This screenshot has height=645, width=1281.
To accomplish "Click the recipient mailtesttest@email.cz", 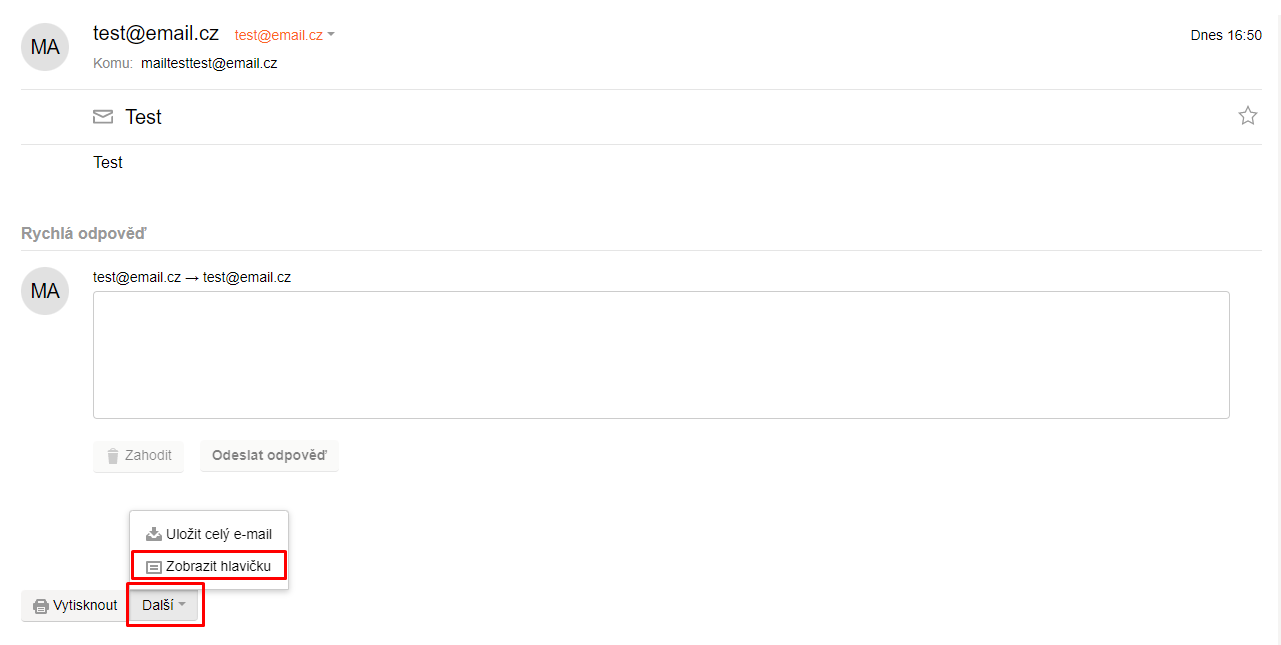I will click(x=209, y=63).
